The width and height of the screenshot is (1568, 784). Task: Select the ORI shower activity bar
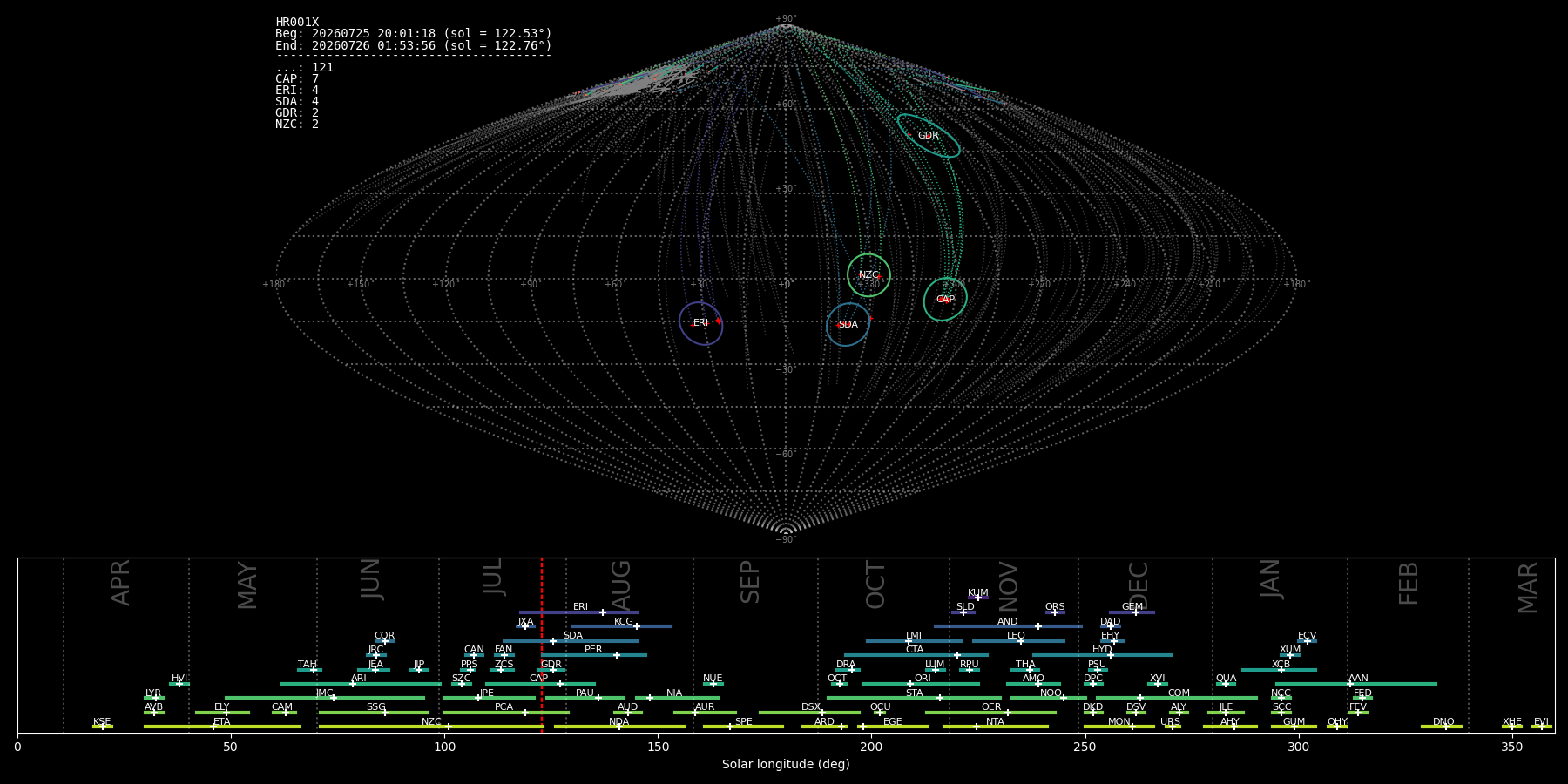point(922,684)
